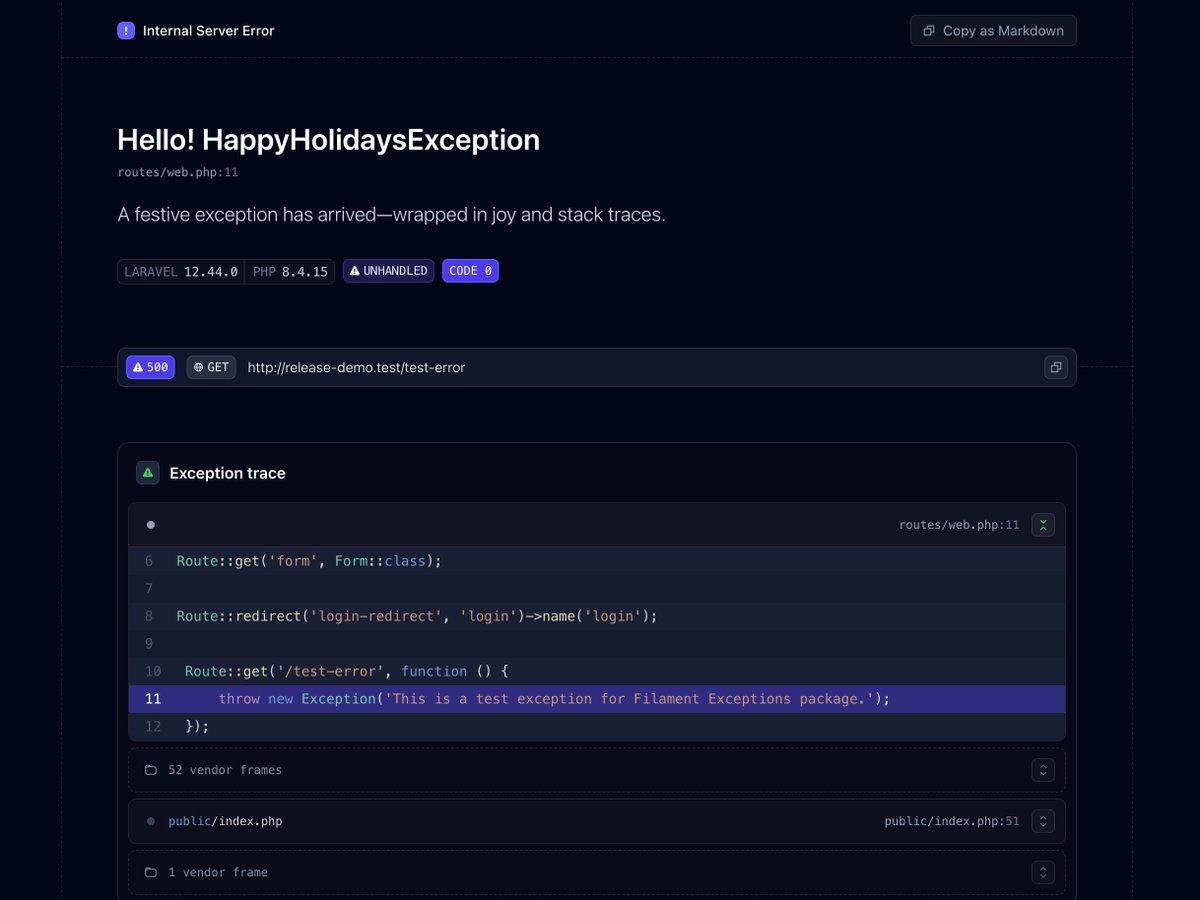Click the Copy as Markdown button
Screen dimensions: 1200x900
tap(993, 30)
